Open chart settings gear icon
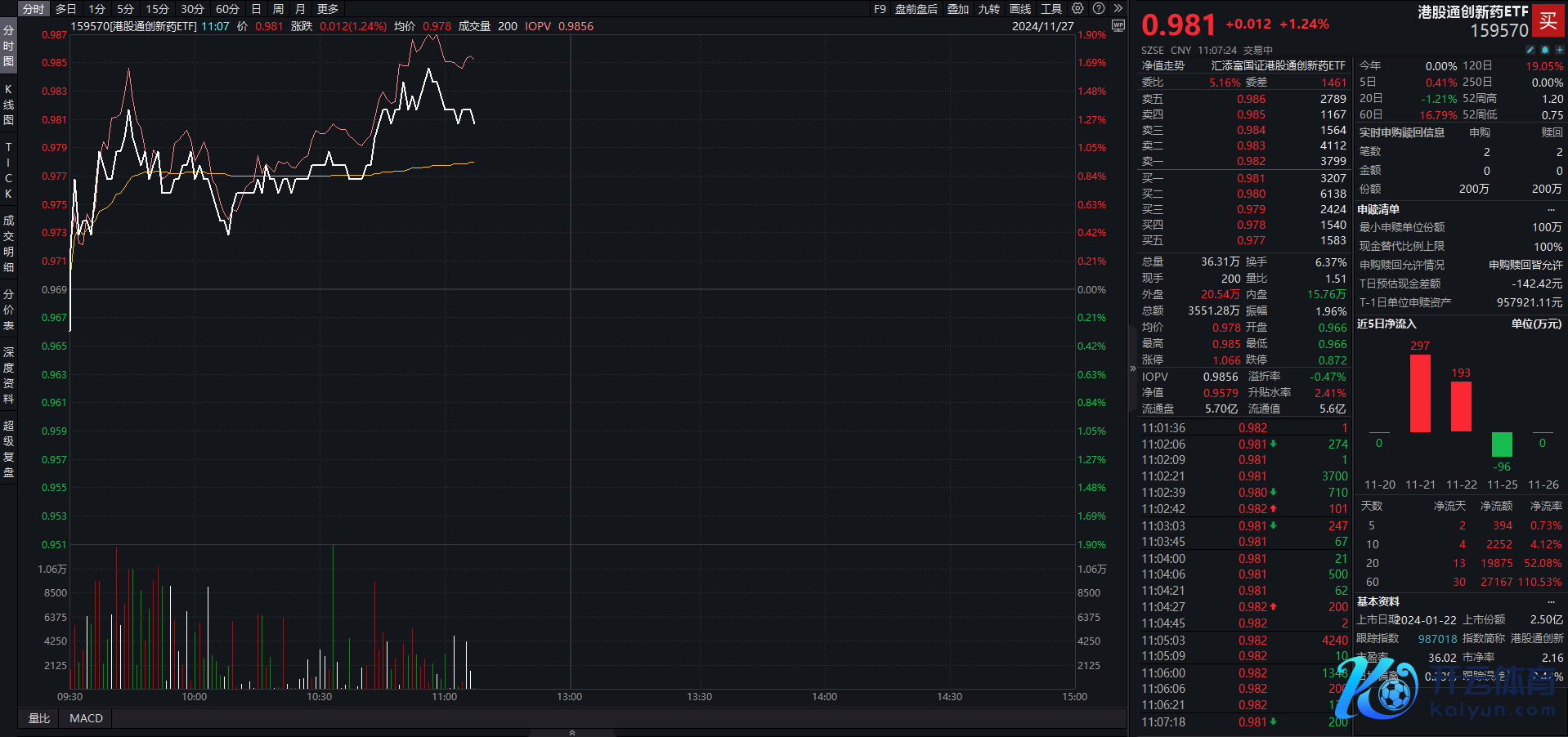Screen dimensions: 1568x737 pyautogui.click(x=1077, y=9)
